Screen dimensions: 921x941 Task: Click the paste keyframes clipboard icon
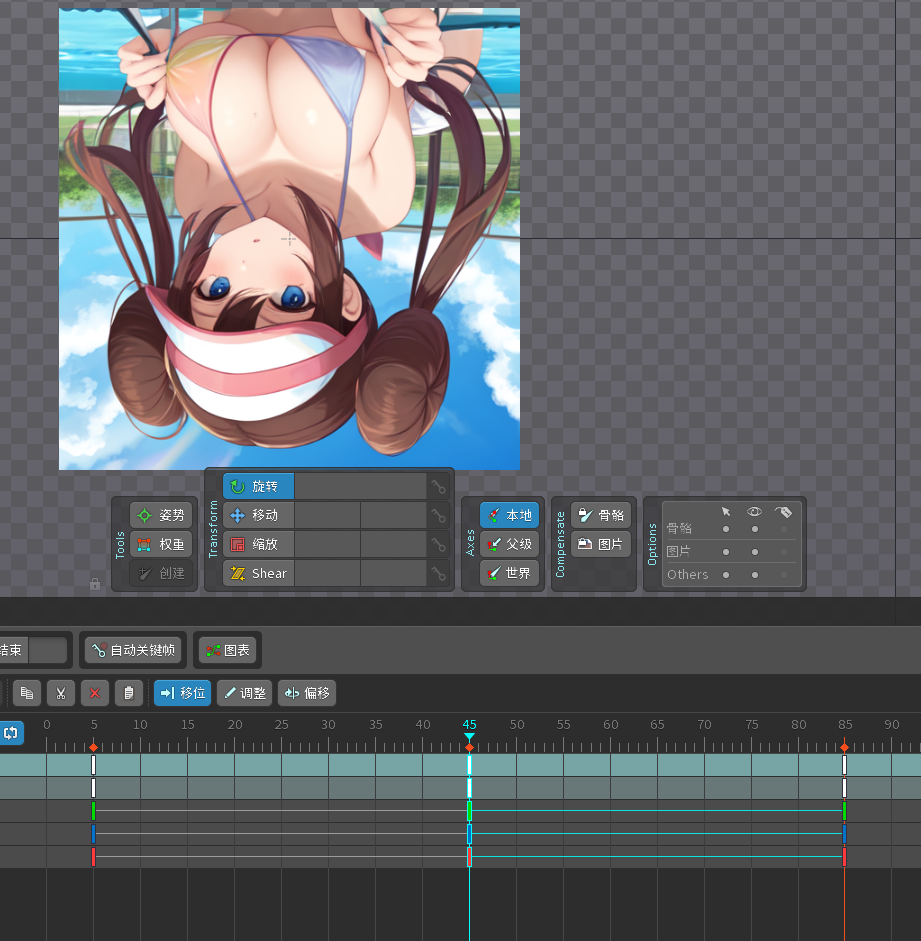point(128,693)
